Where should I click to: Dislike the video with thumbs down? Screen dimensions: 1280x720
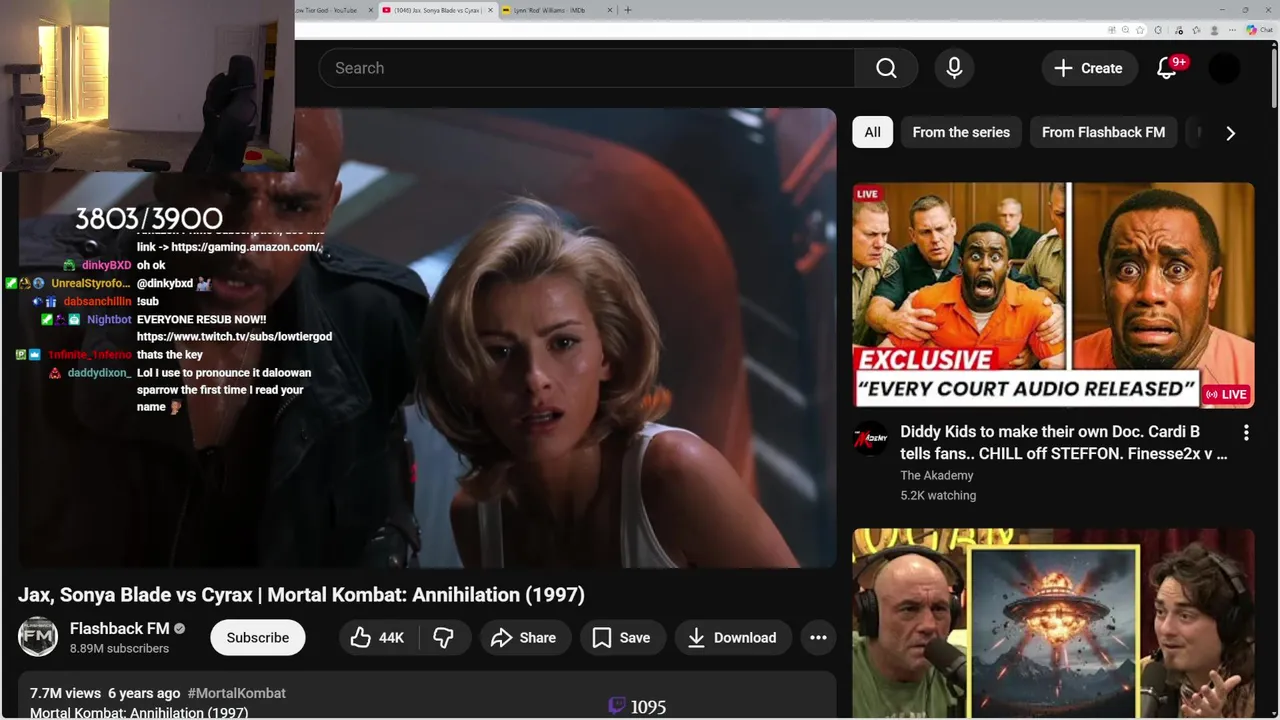click(443, 637)
